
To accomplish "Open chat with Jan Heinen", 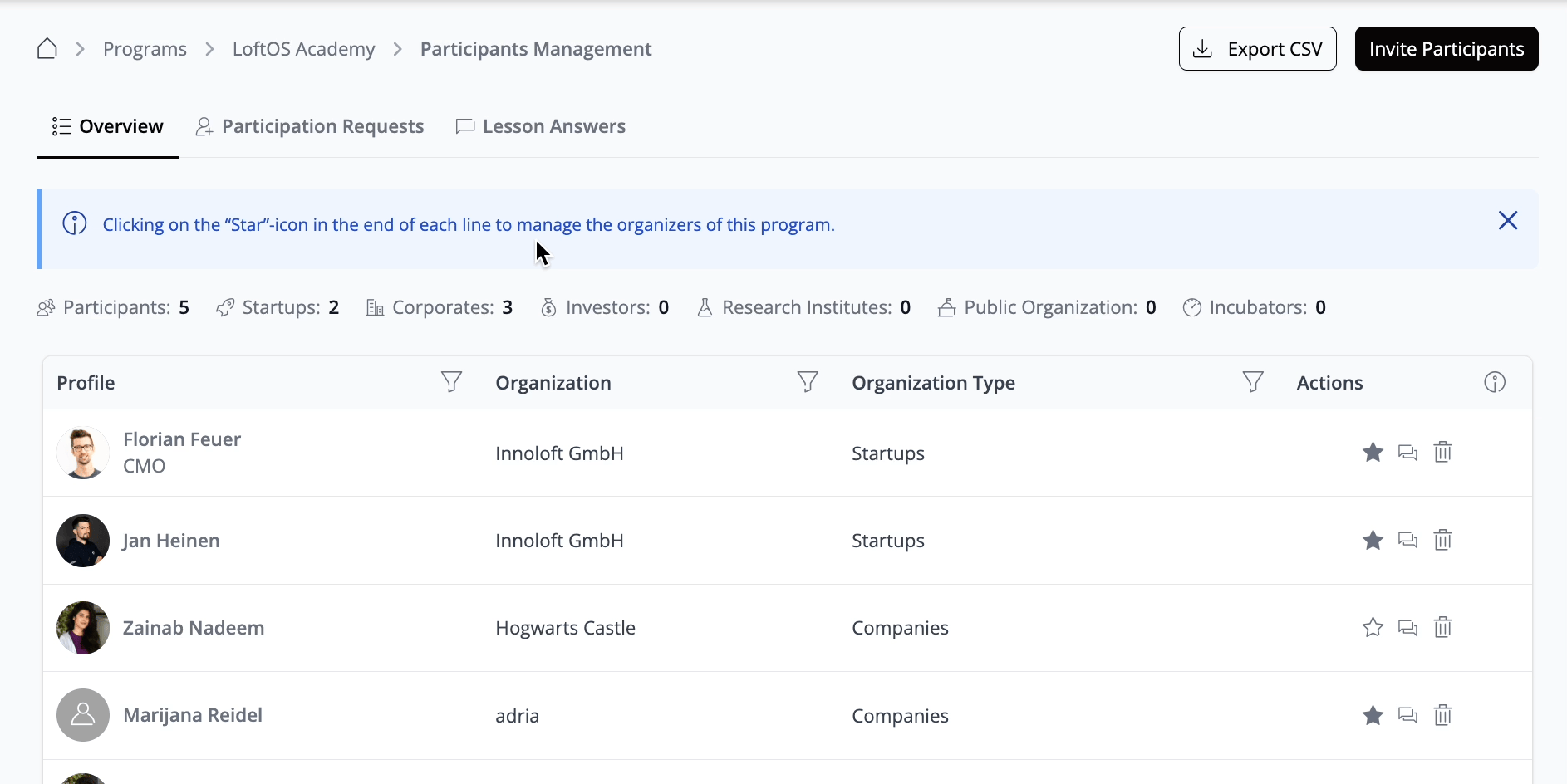I will [x=1407, y=541].
